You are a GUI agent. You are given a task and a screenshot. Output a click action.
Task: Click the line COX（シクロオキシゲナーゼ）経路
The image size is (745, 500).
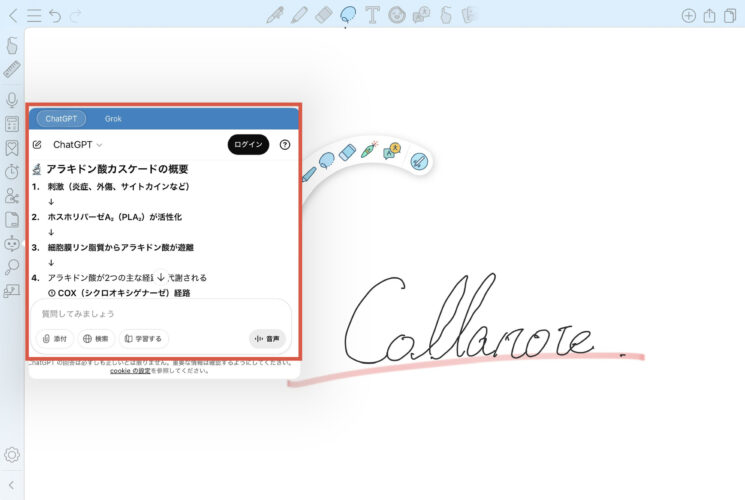click(119, 293)
